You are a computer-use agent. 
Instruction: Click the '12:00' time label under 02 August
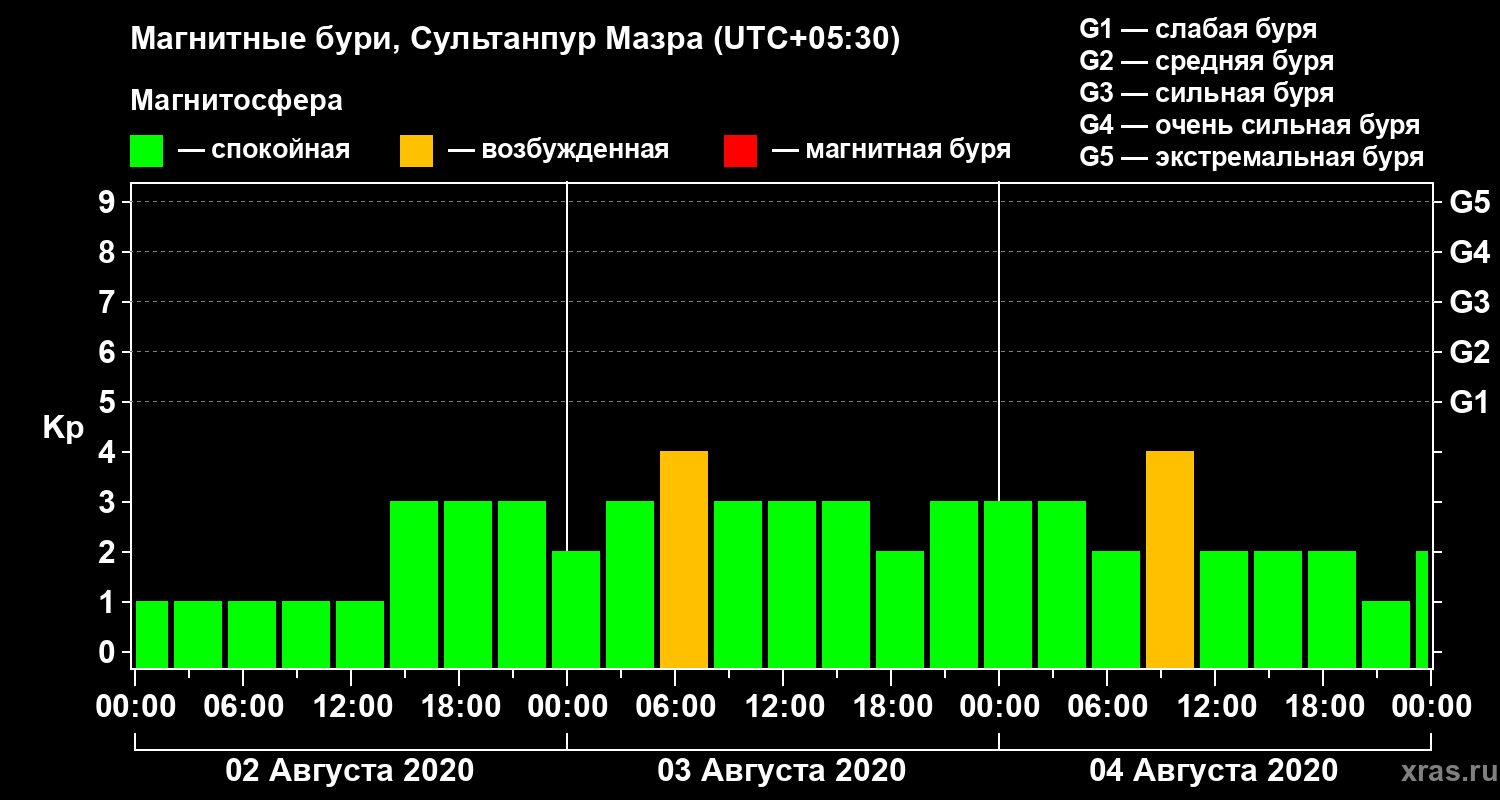click(351, 707)
